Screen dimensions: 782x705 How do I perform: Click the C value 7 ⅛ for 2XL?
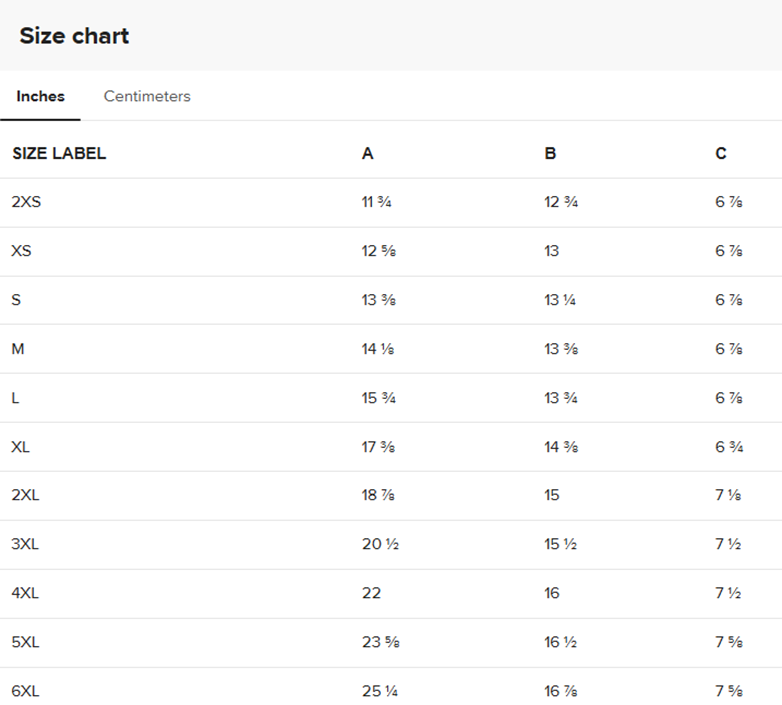[x=728, y=496]
